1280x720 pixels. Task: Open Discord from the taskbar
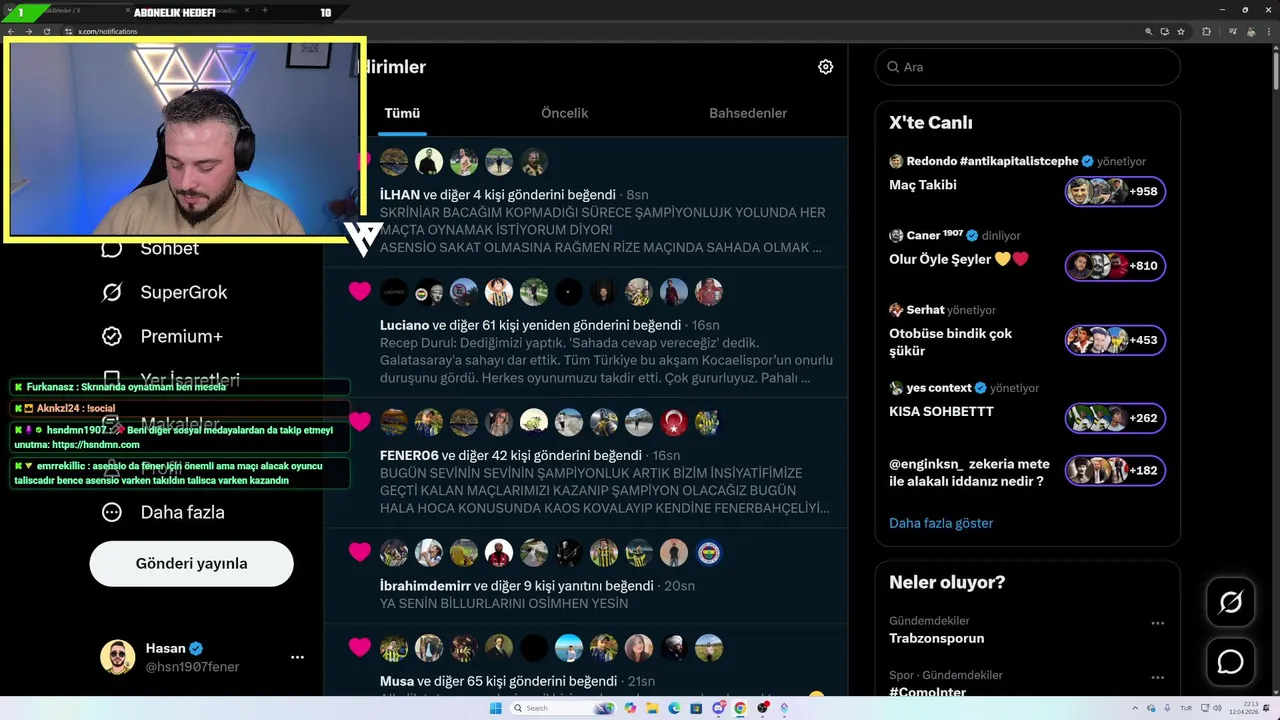[719, 708]
